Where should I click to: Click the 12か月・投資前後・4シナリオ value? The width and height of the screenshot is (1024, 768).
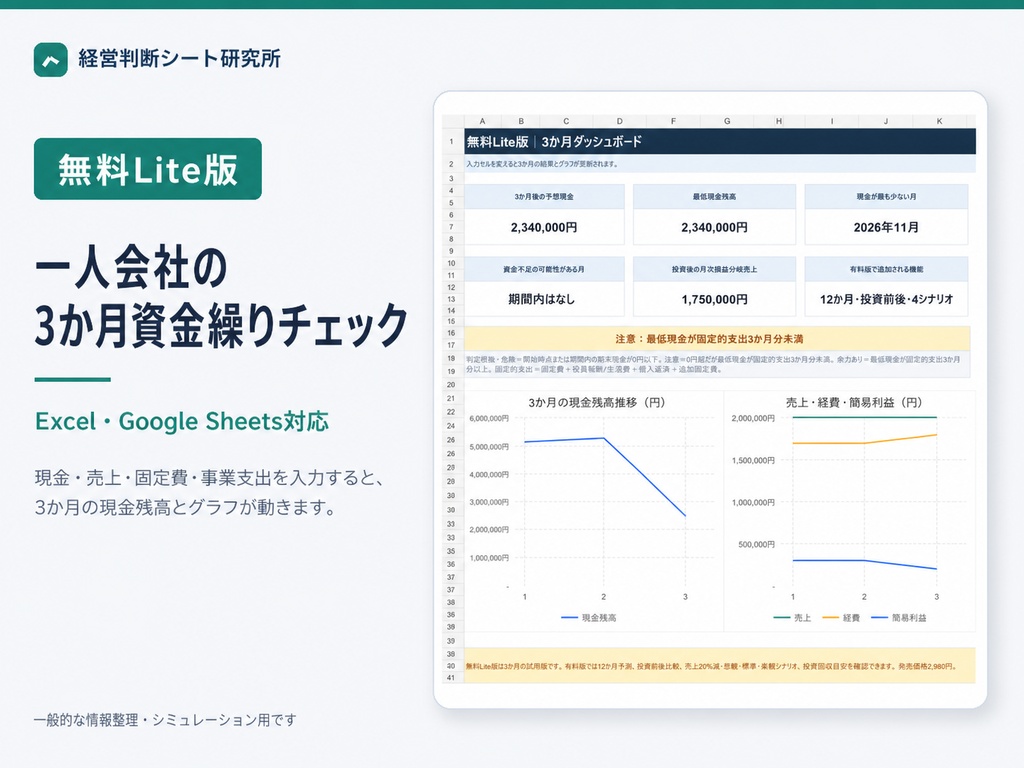pyautogui.click(x=886, y=299)
